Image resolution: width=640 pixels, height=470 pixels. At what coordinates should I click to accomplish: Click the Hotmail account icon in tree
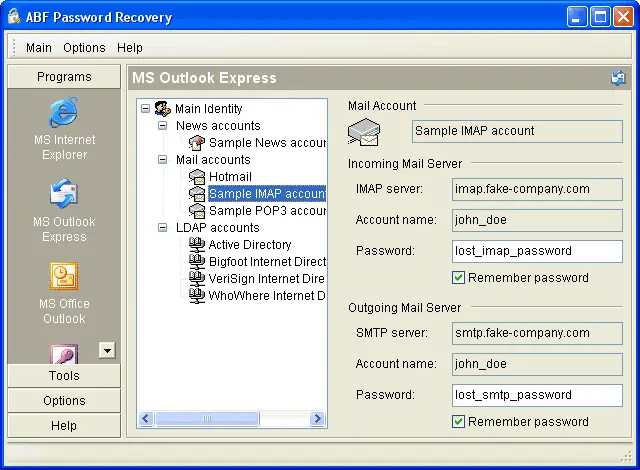click(197, 177)
